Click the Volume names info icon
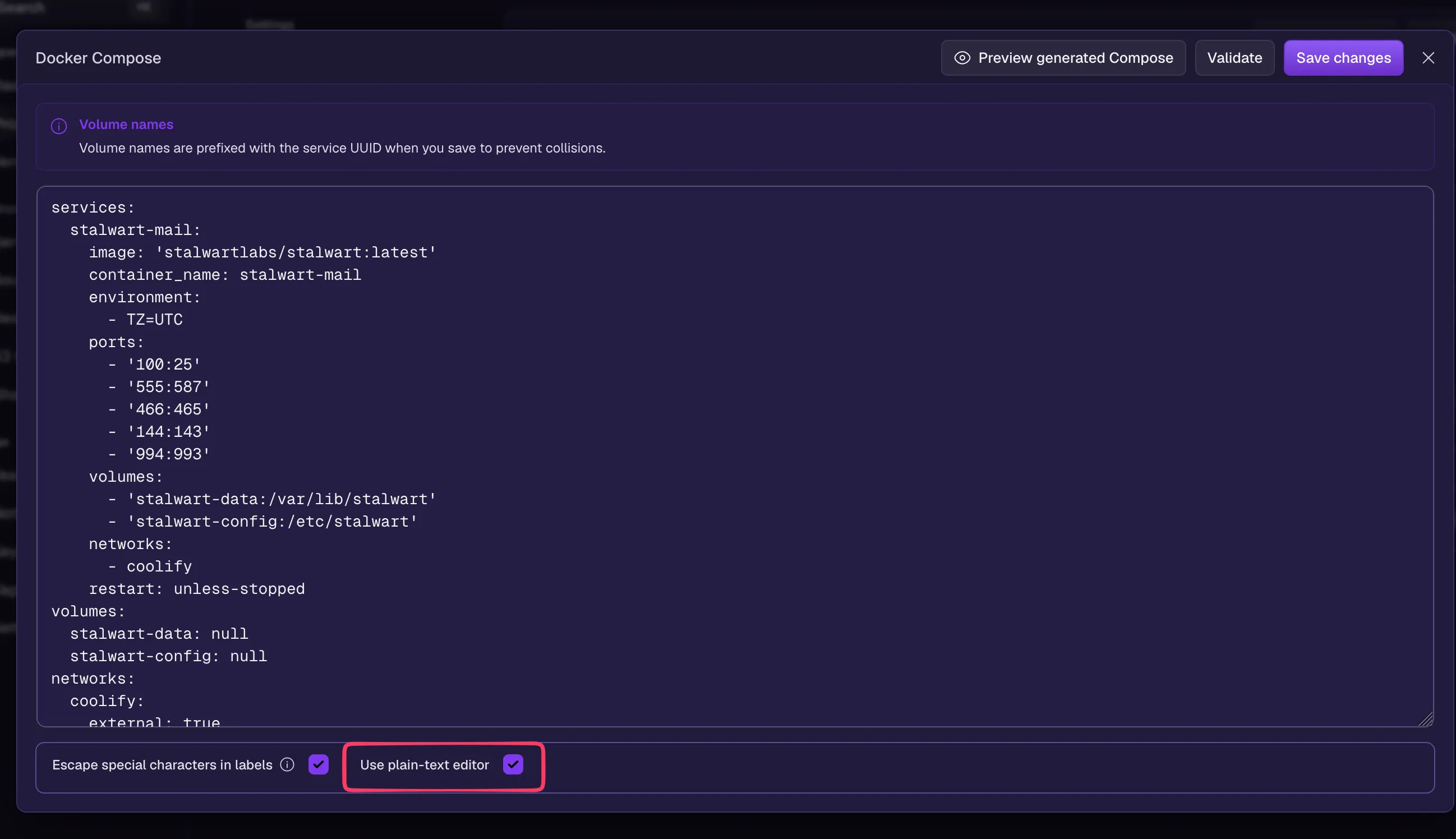1456x839 pixels. pos(59,126)
